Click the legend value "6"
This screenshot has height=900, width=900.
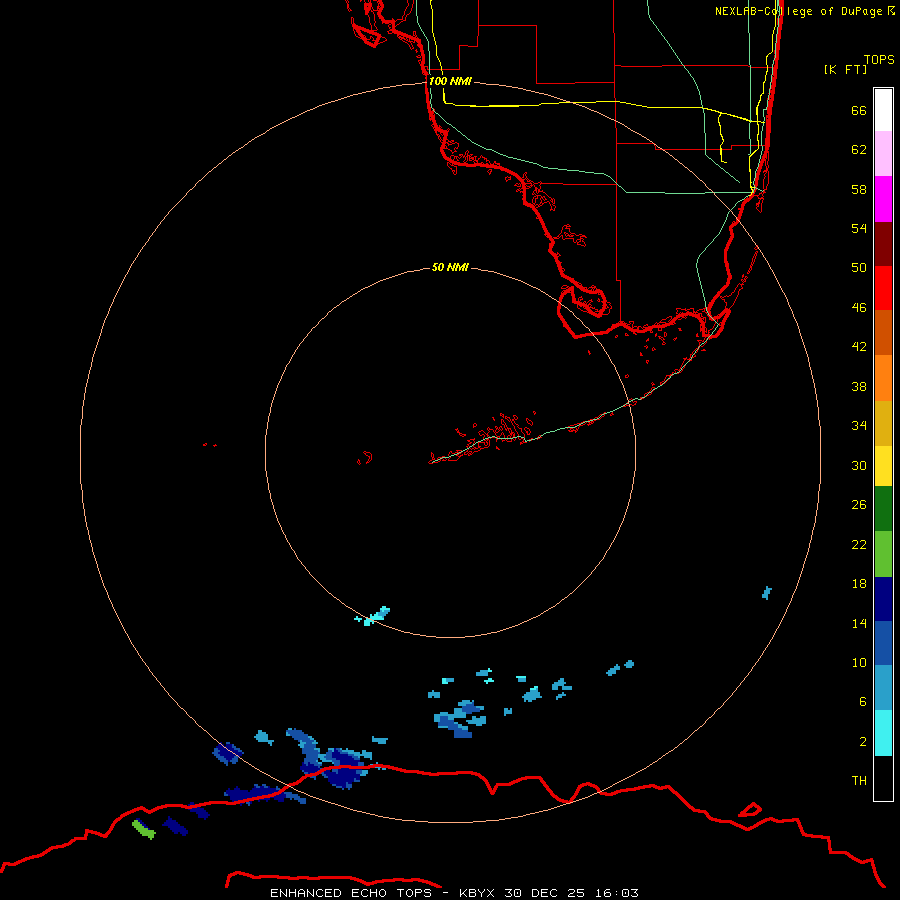click(x=863, y=702)
